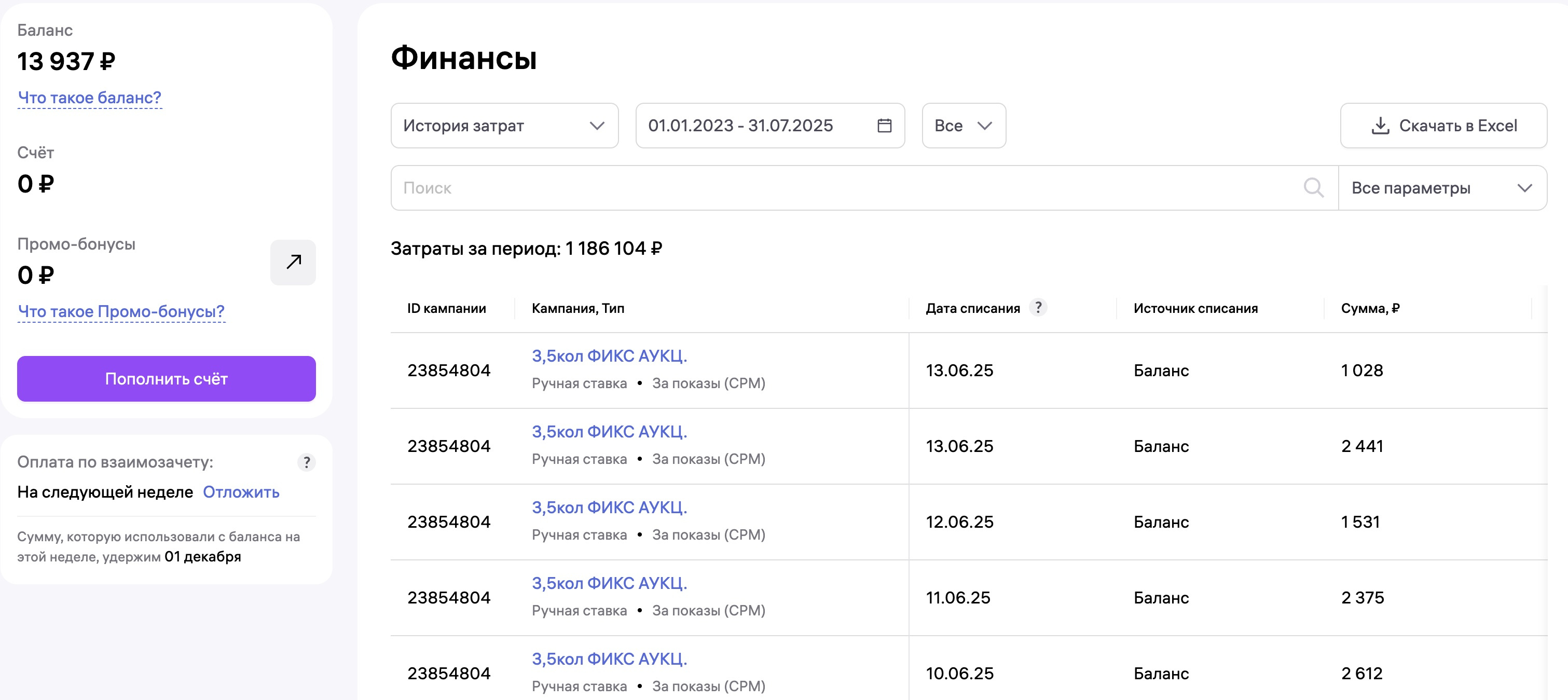This screenshot has height=700, width=1568.
Task: Click Отложить link
Action: pos(241,492)
